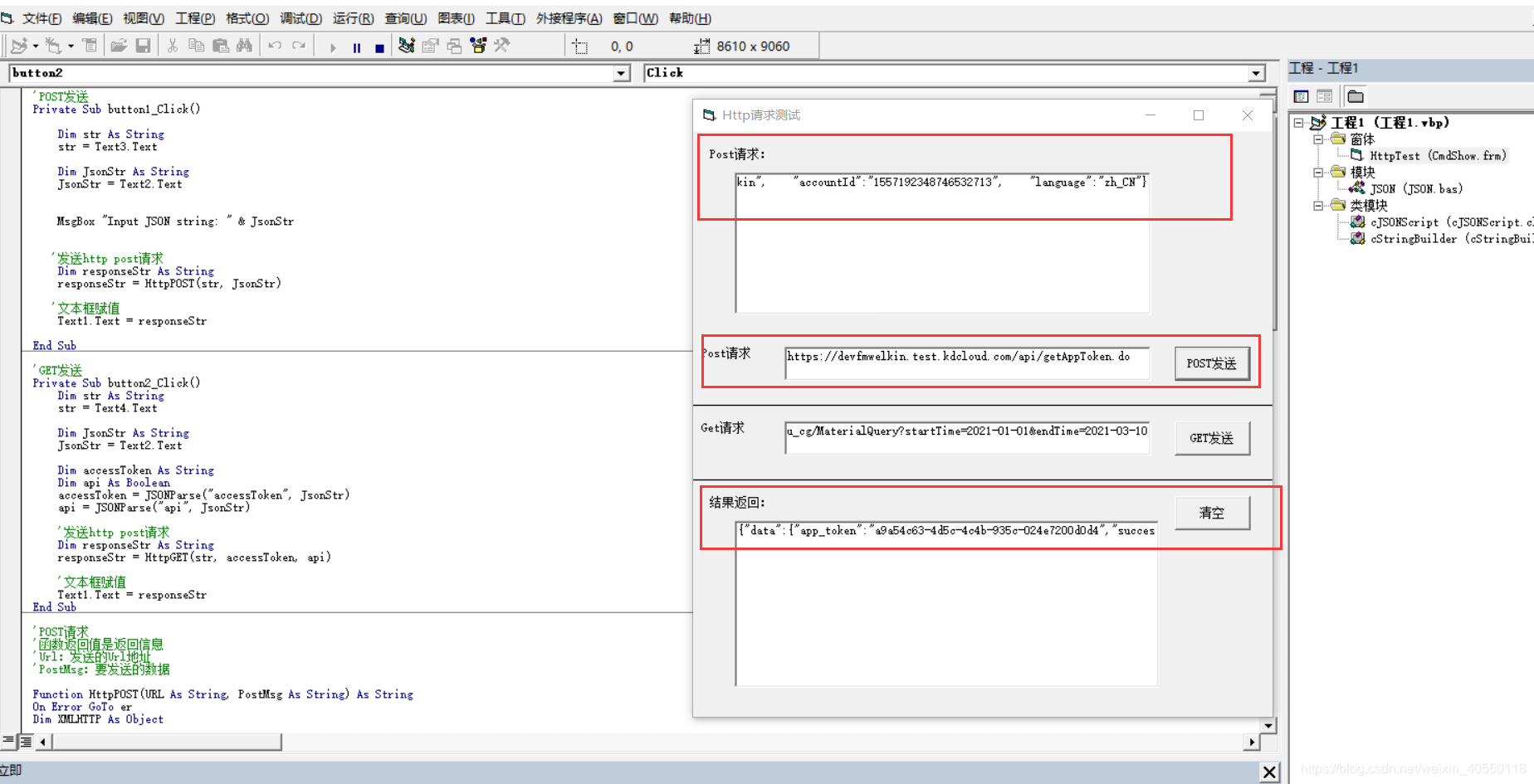Image resolution: width=1534 pixels, height=784 pixels.
Task: Open the button2 object dropdown
Action: pyautogui.click(x=621, y=73)
